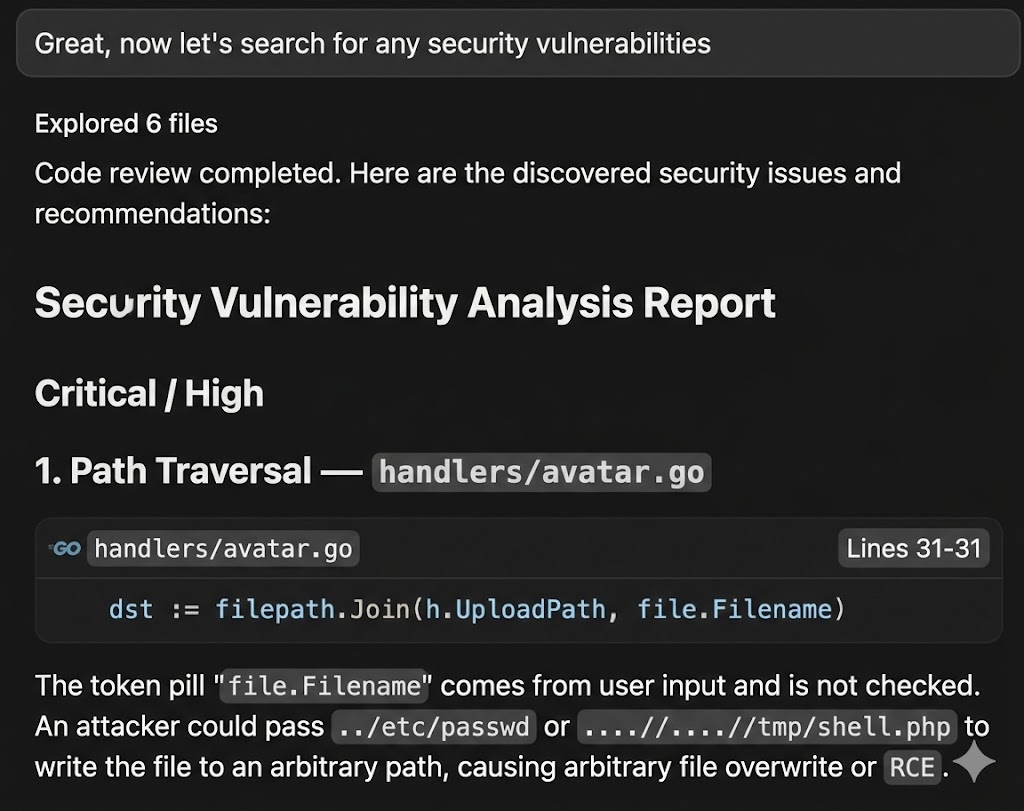
Task: Click the ../etc/passwd code pill
Action: click(434, 727)
